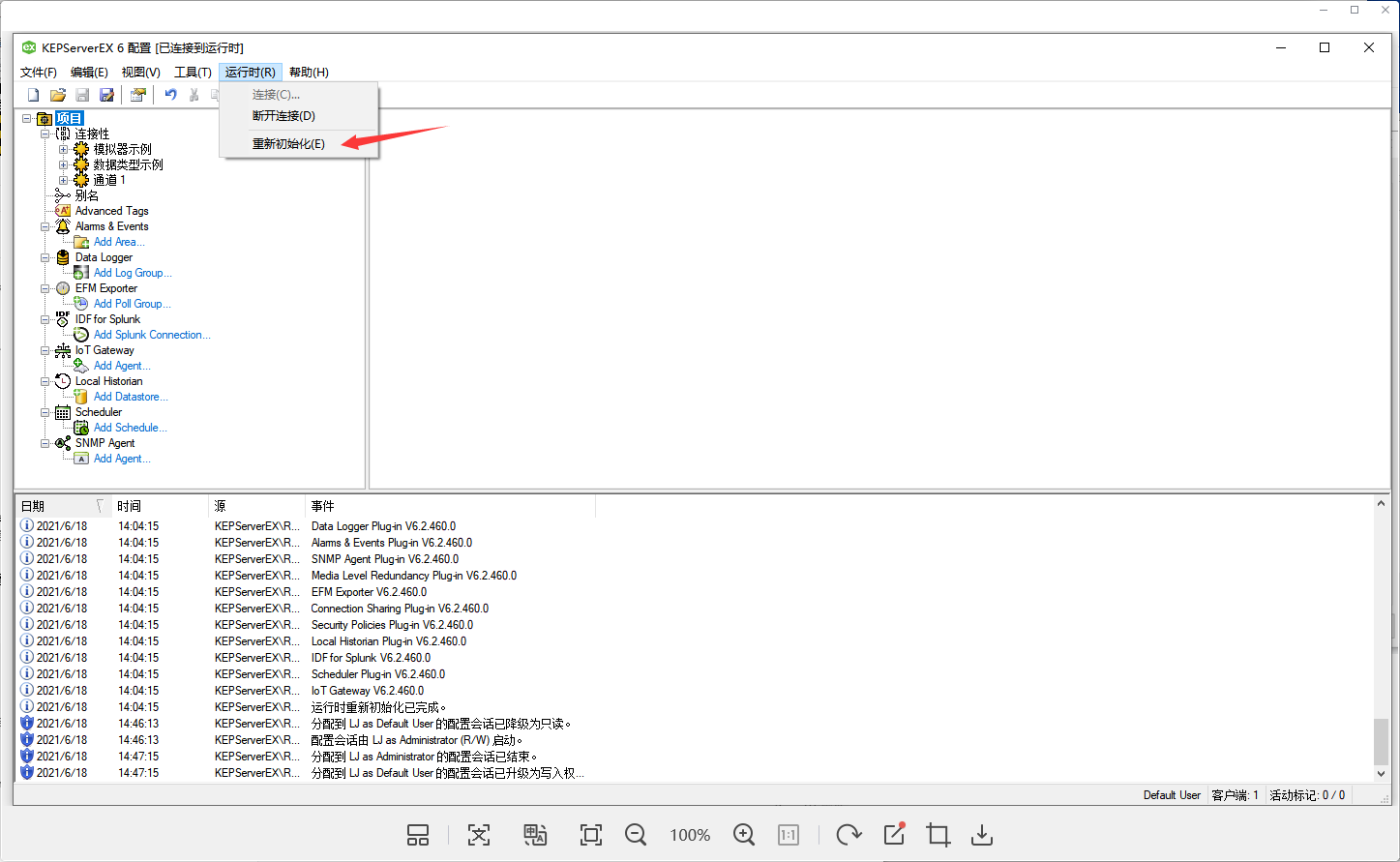Click the 时间 column header
The image size is (1400, 862).
click(161, 506)
